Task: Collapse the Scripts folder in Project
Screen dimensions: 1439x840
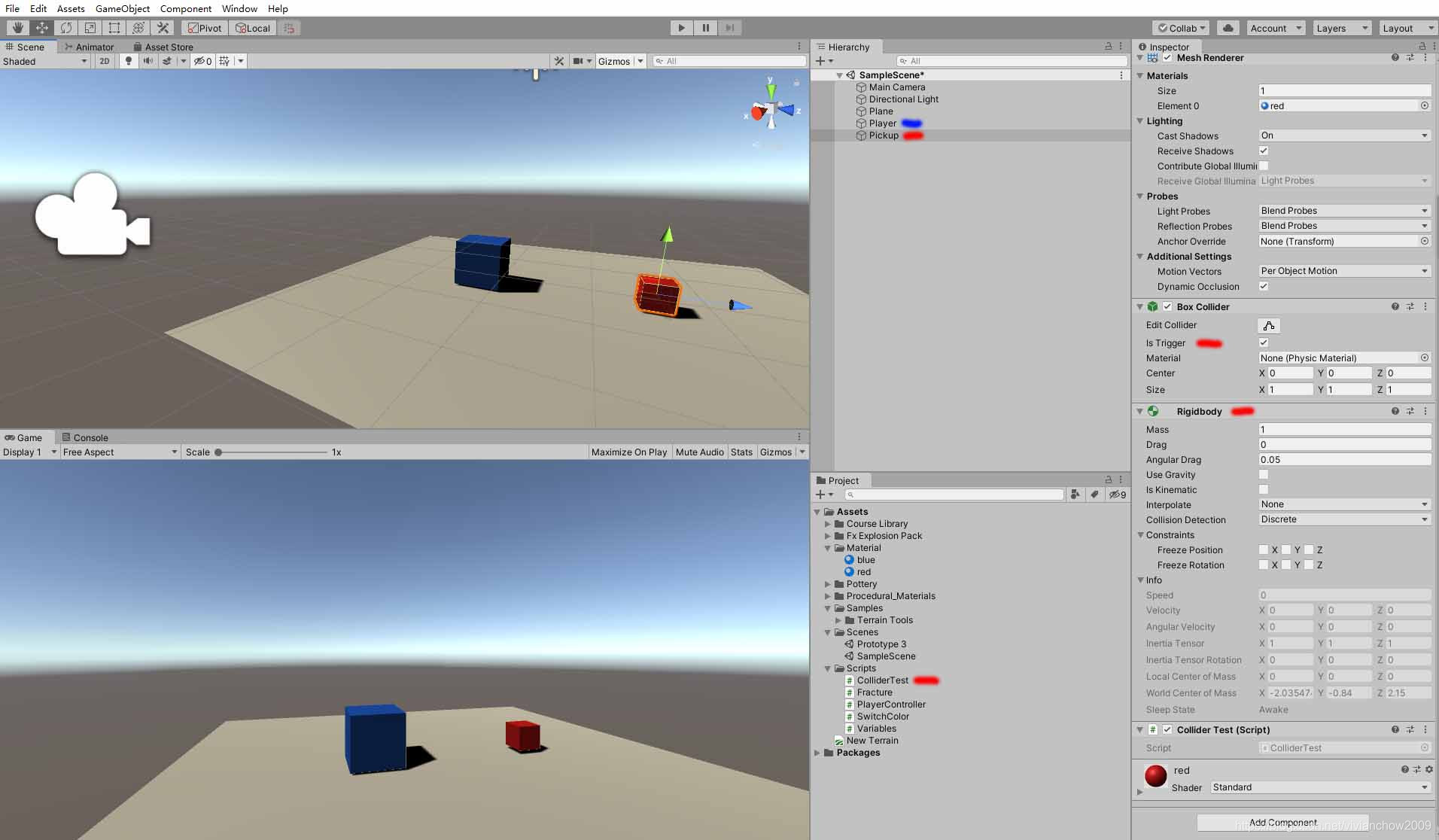Action: [x=829, y=668]
